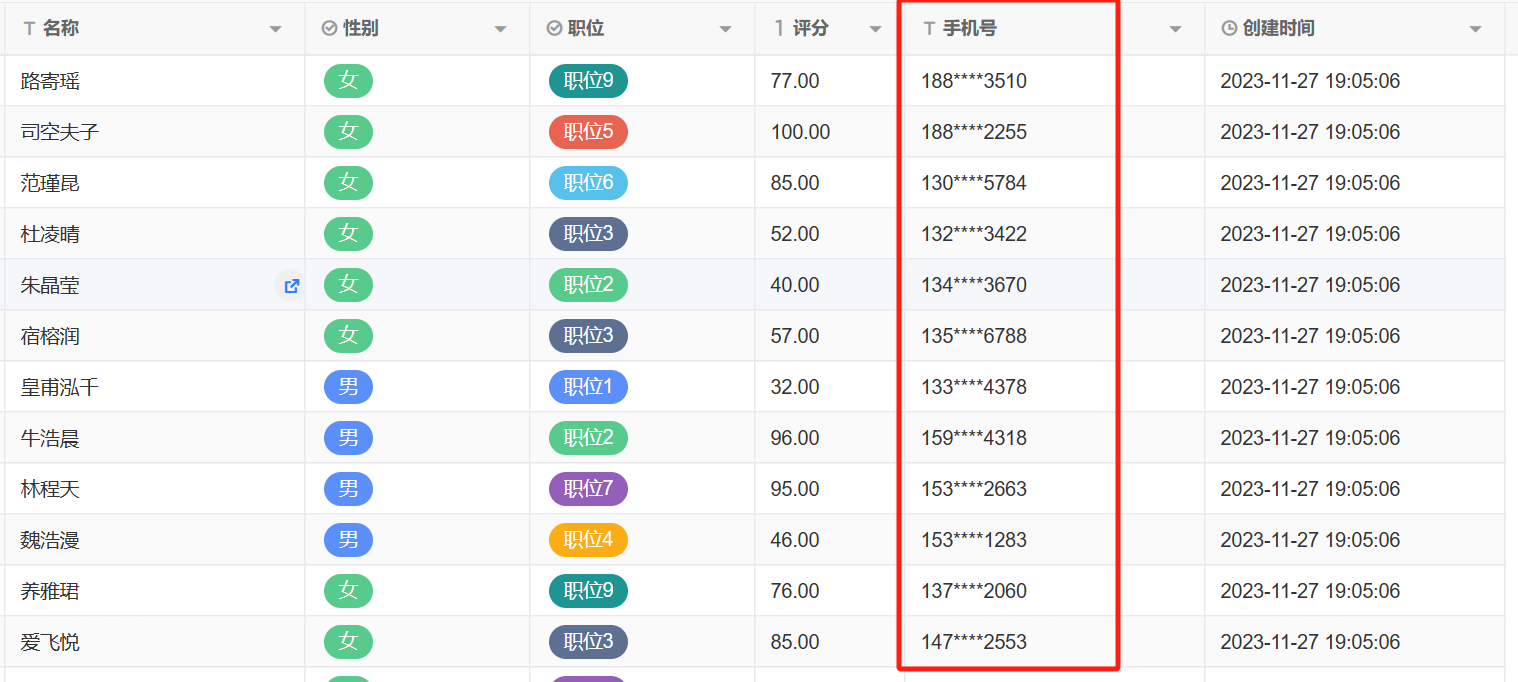Expand the 性别 column dropdown menu
The width and height of the screenshot is (1518, 682).
coord(501,30)
